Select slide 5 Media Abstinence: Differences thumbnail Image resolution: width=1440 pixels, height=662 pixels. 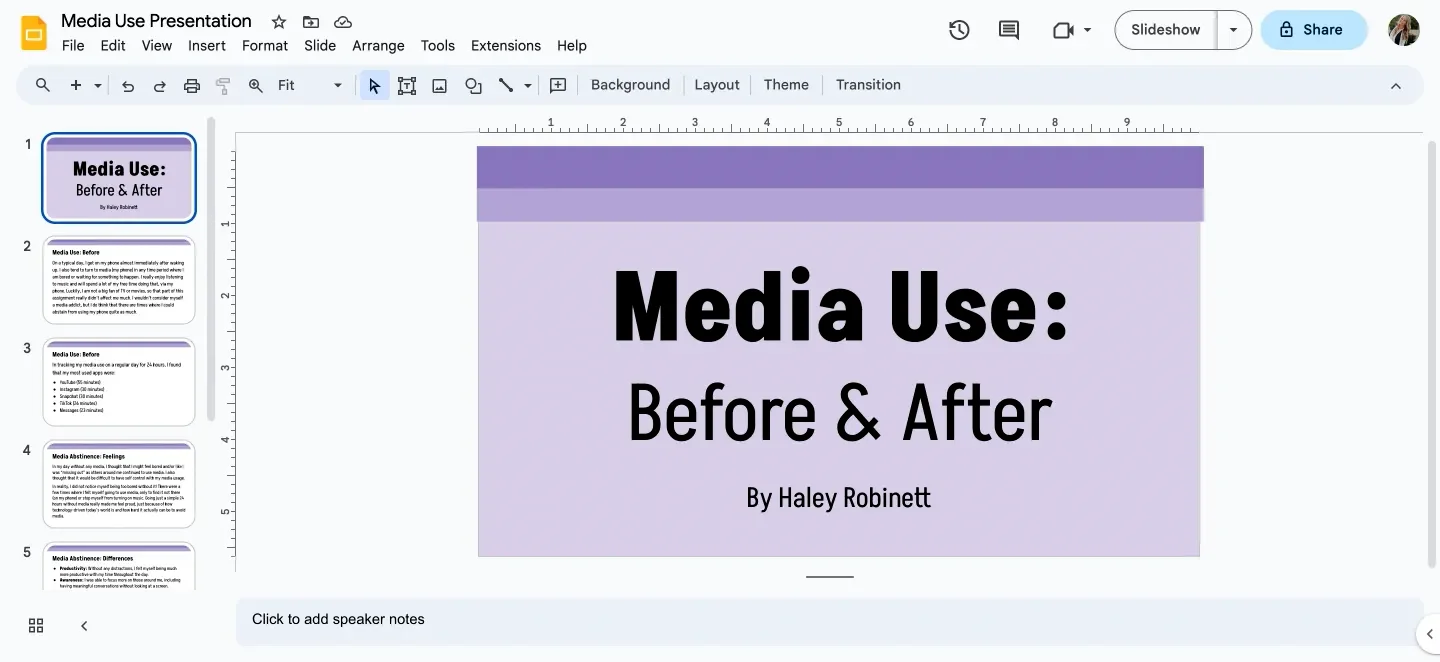point(119,567)
